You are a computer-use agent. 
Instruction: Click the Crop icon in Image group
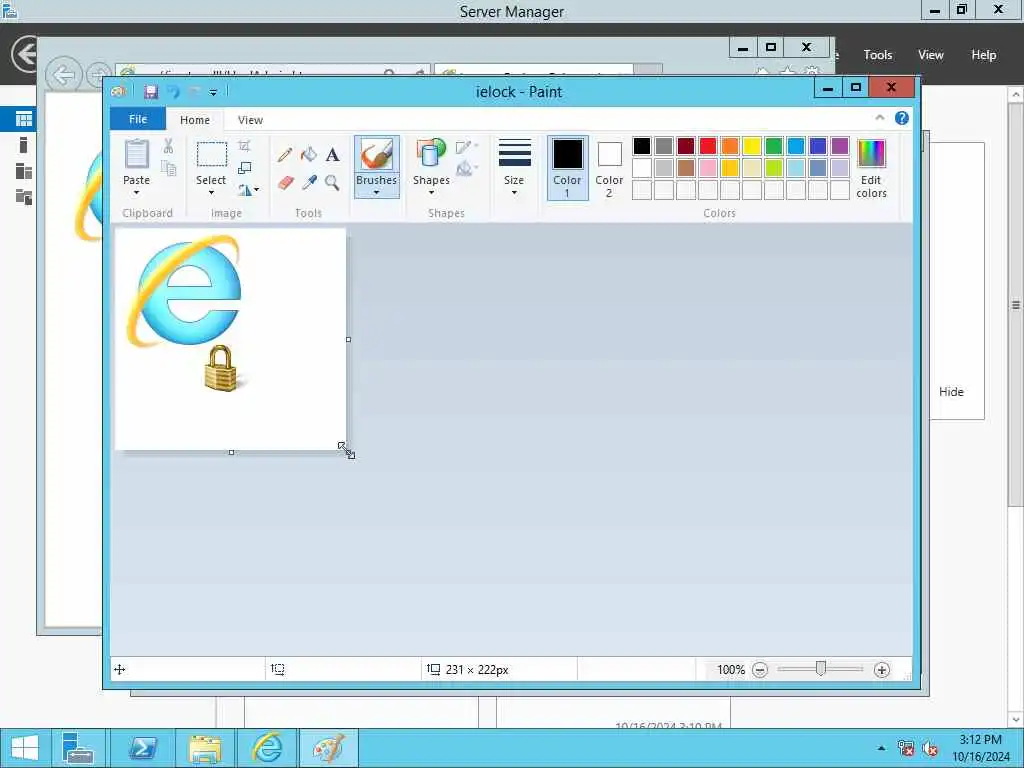point(244,146)
